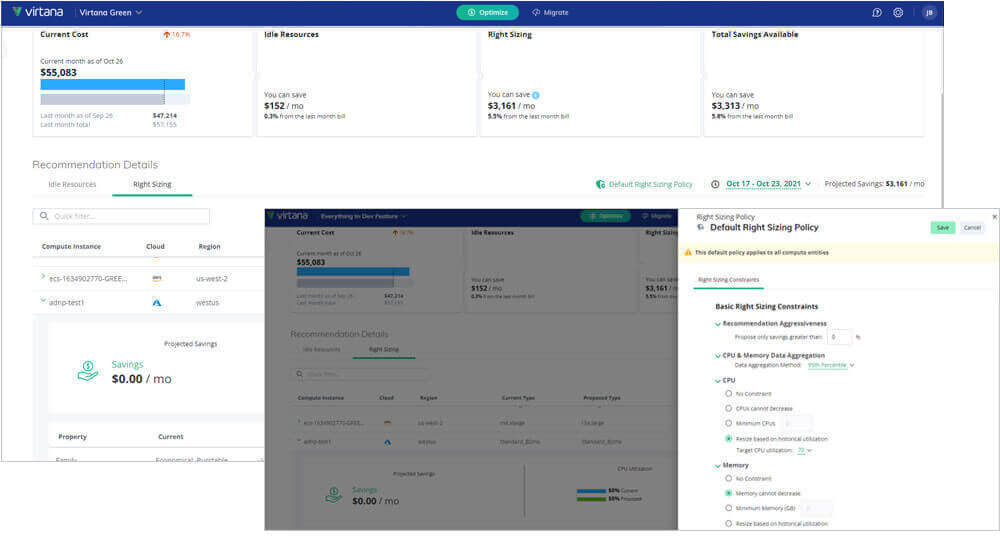Select CPU Resize based on historical utilization
The width and height of the screenshot is (1000, 559).
pyautogui.click(x=728, y=439)
